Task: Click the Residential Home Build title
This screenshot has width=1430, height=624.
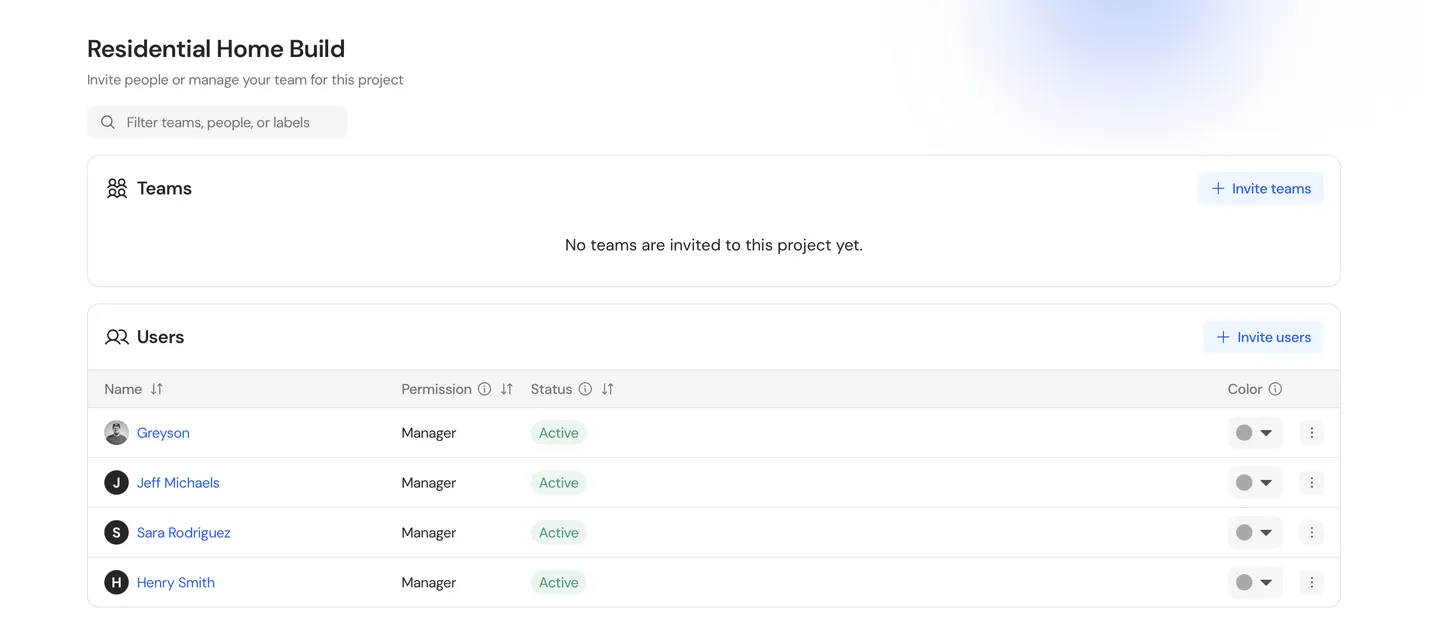Action: (216, 48)
